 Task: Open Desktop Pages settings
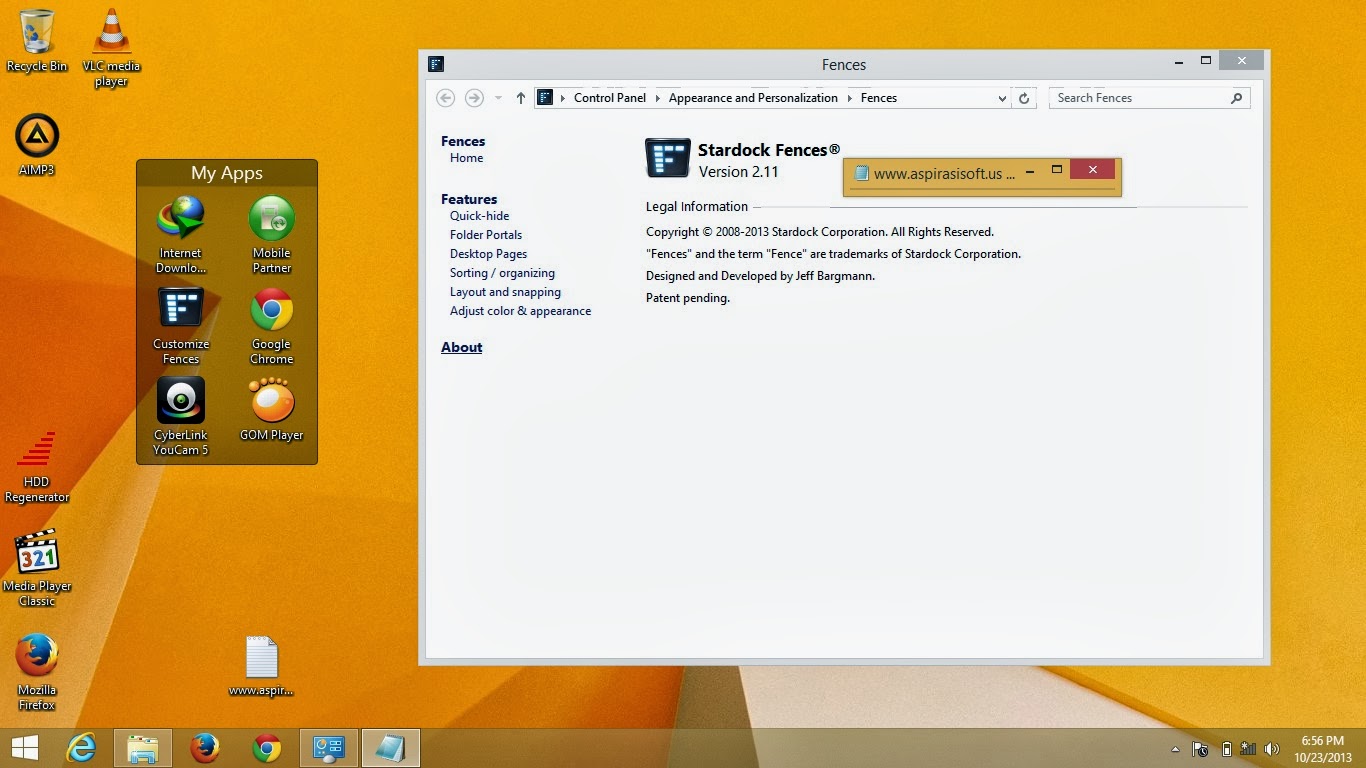(488, 254)
